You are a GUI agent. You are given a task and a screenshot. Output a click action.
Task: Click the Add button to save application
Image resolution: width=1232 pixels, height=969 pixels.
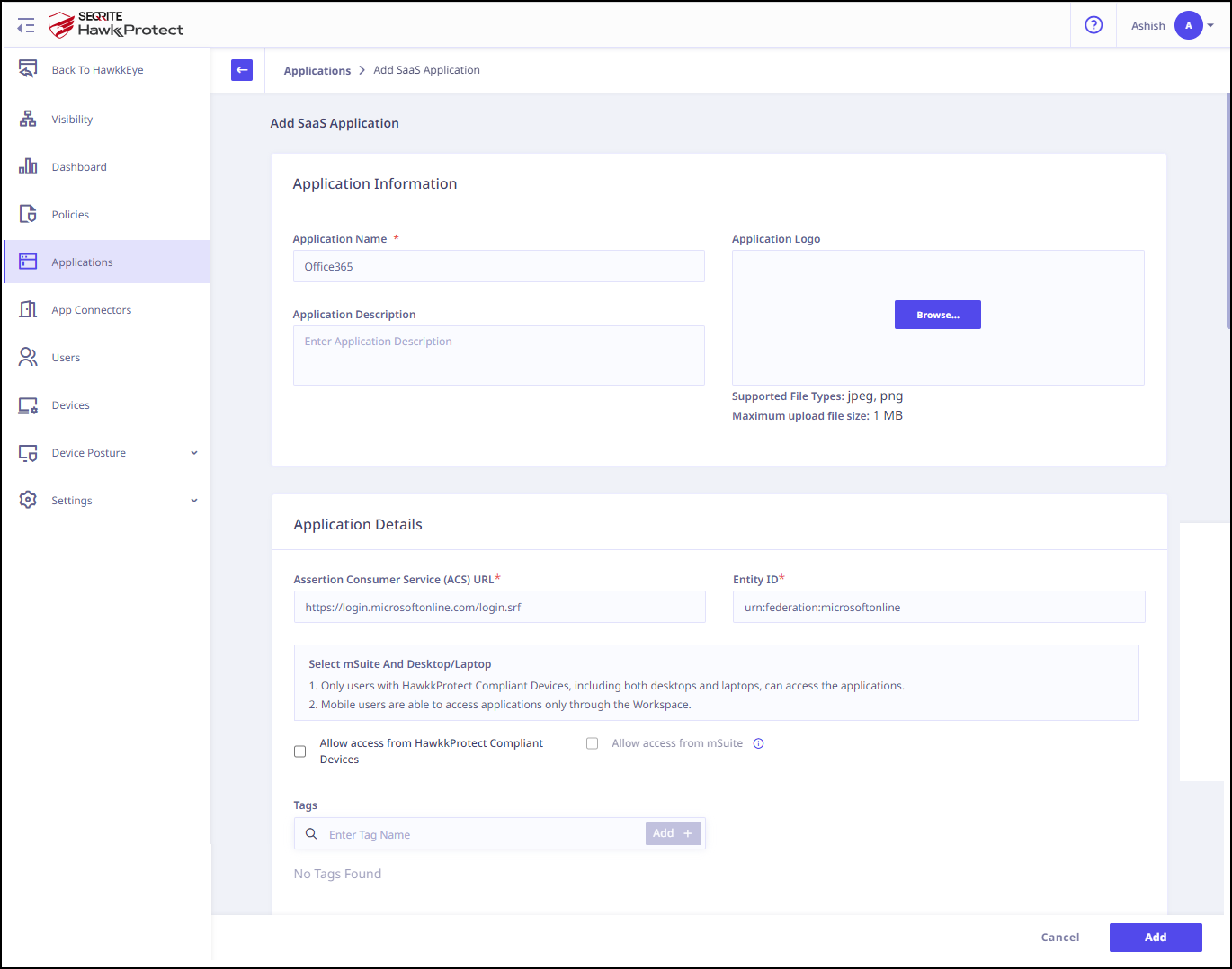(1155, 937)
